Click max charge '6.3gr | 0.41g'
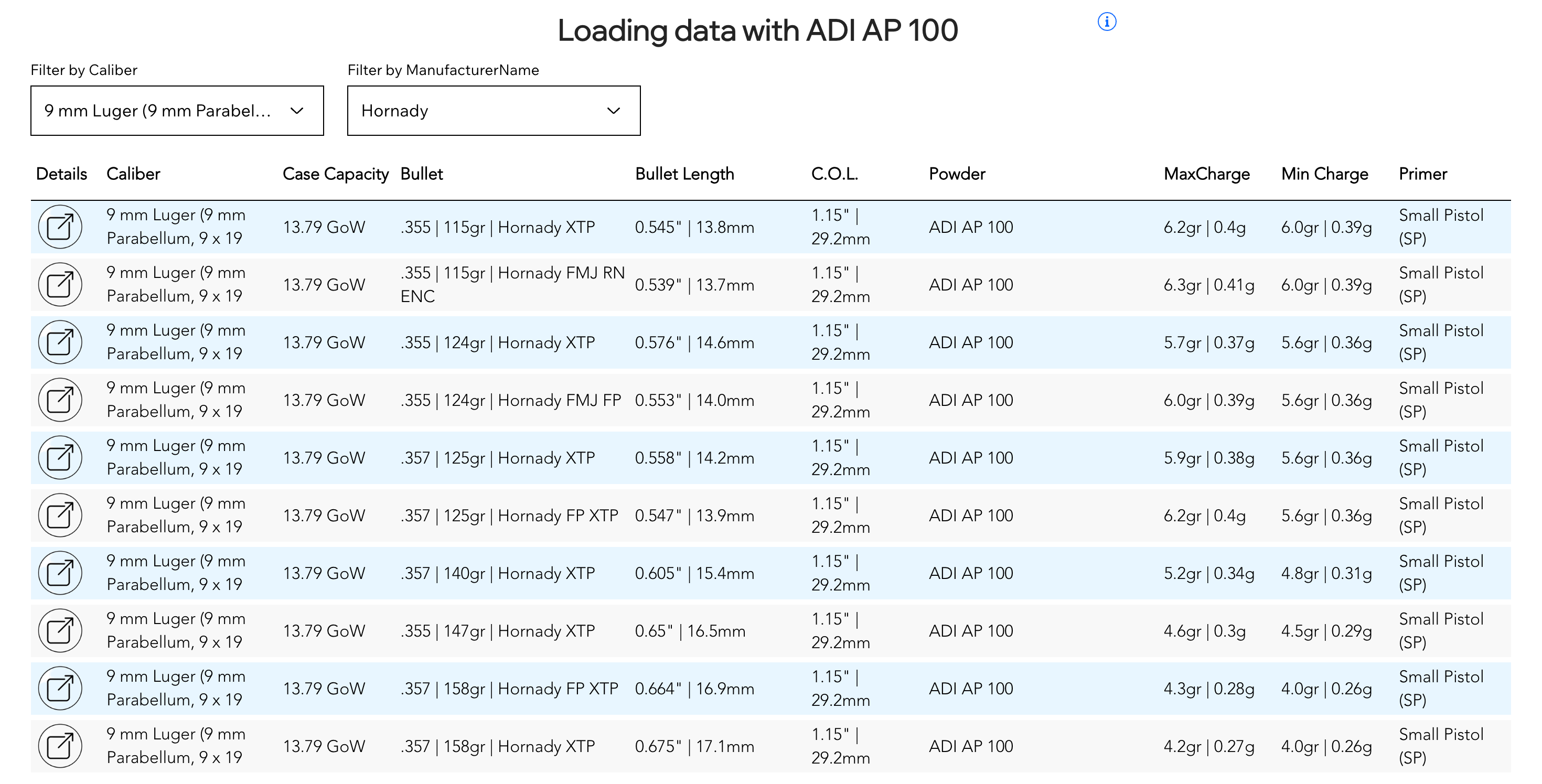 point(1209,285)
